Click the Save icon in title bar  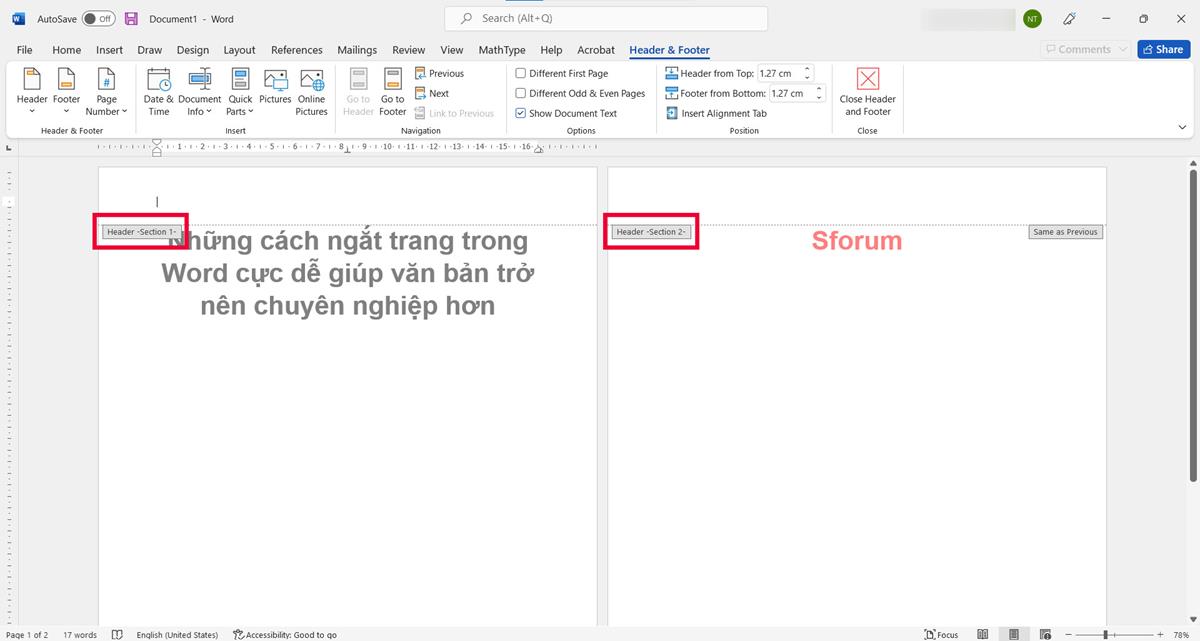tap(131, 19)
